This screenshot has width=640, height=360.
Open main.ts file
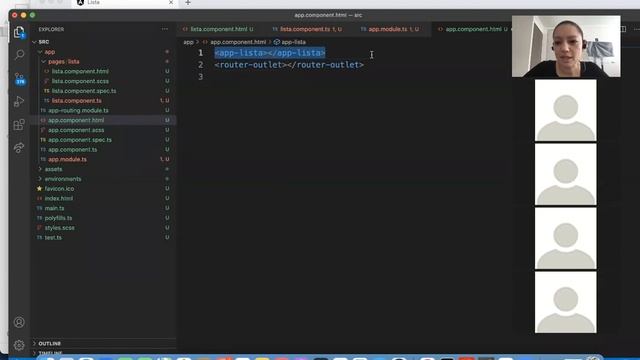54,209
